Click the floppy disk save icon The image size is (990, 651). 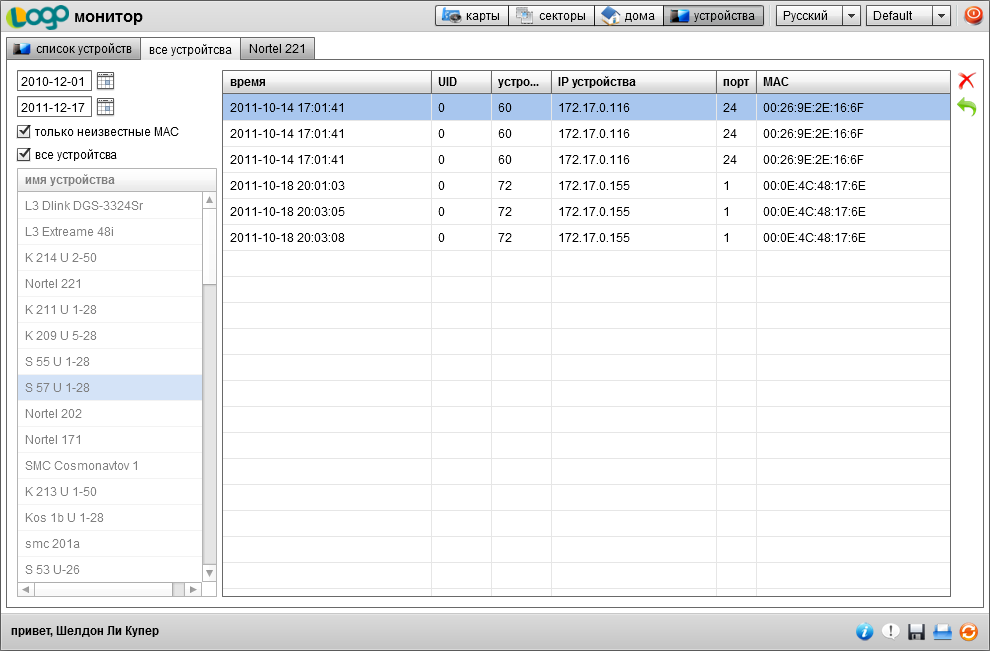tap(916, 631)
